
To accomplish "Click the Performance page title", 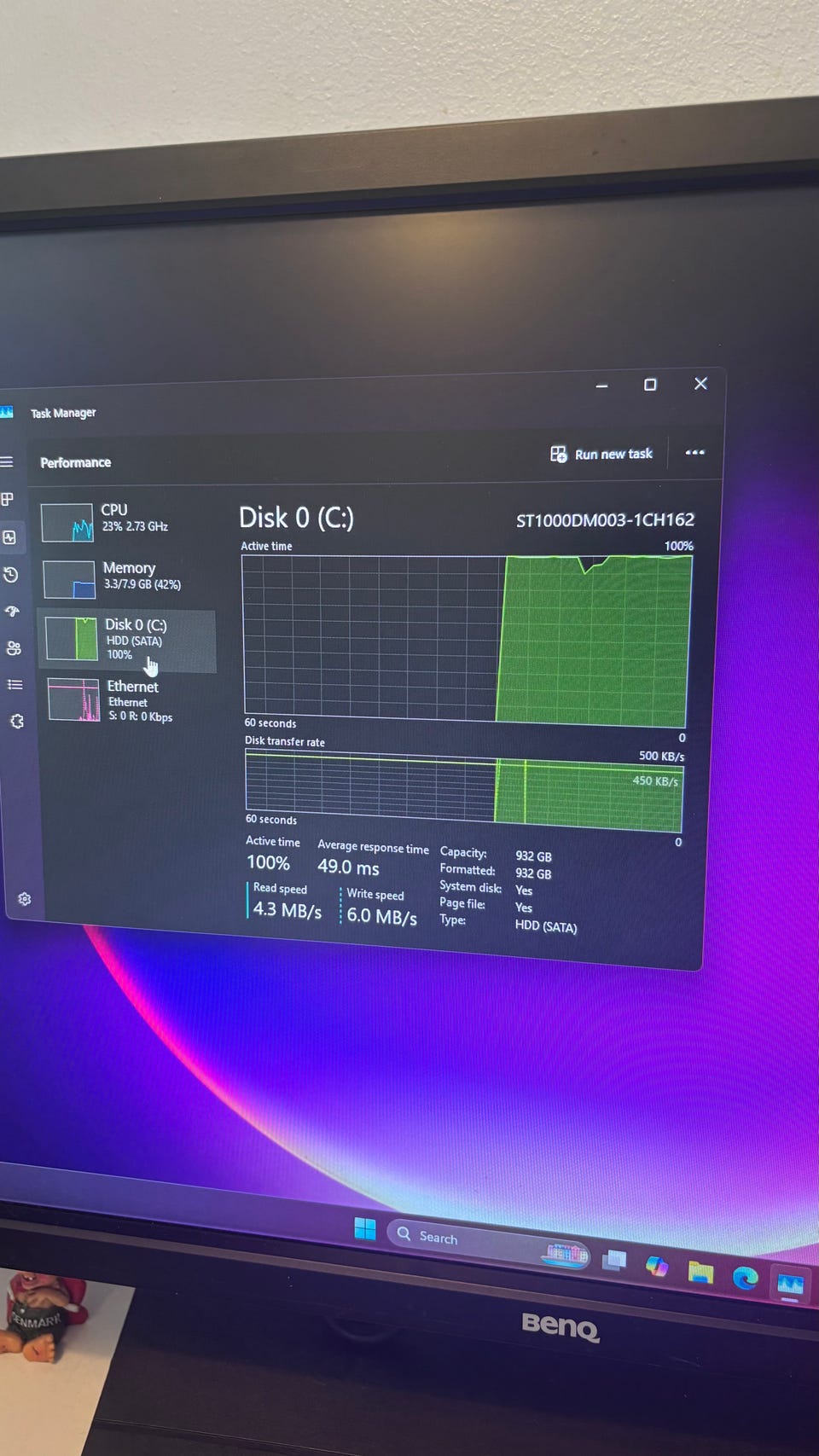I will [x=75, y=462].
